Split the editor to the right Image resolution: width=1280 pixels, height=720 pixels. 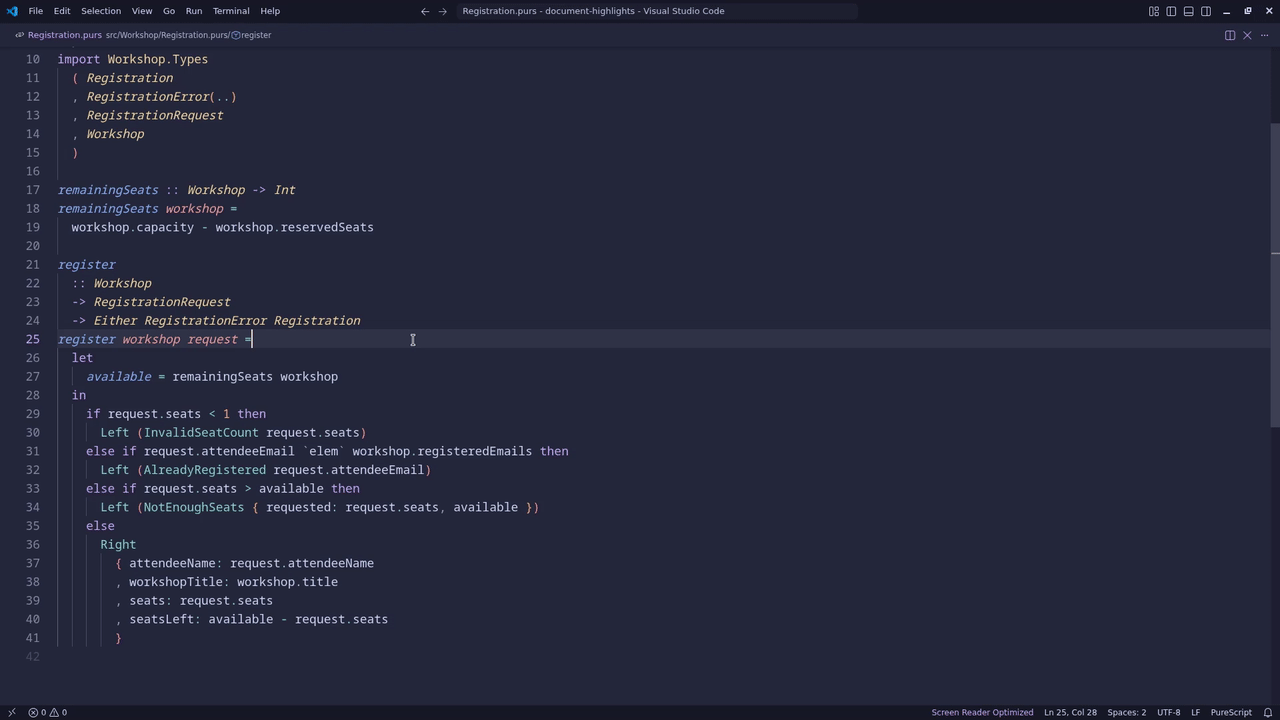[1230, 35]
